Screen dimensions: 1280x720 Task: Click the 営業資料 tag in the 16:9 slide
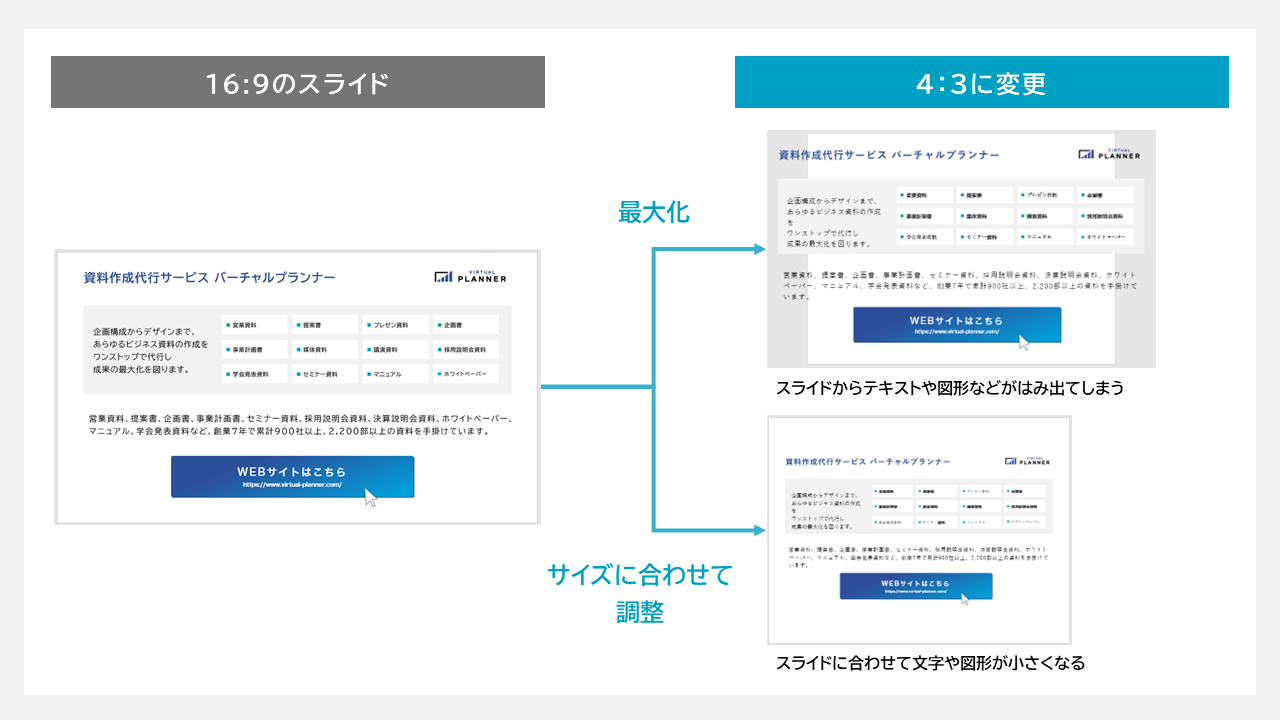click(254, 325)
